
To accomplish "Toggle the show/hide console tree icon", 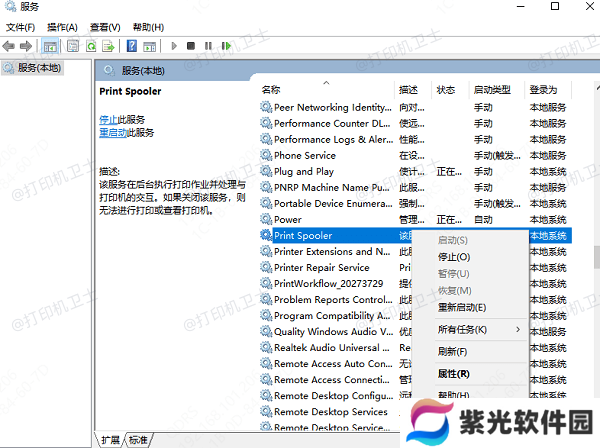I will click(x=50, y=46).
